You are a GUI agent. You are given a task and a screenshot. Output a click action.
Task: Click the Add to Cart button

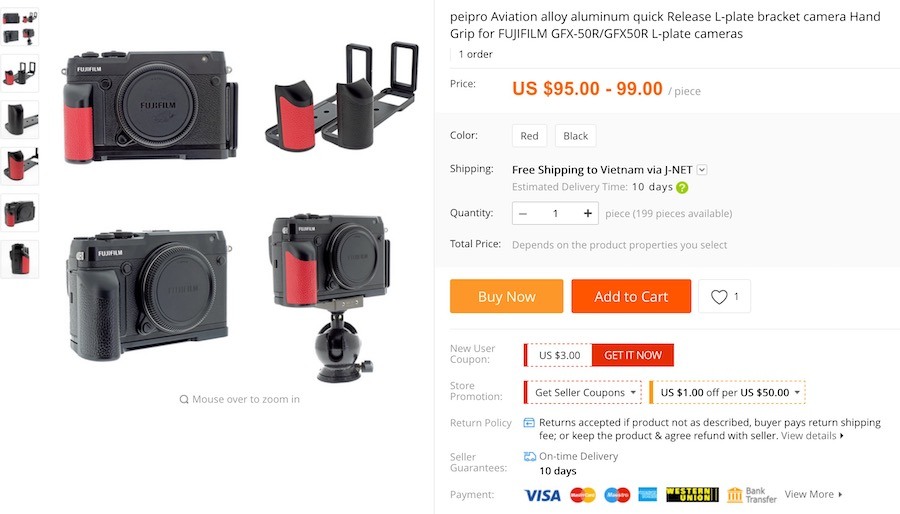(631, 296)
